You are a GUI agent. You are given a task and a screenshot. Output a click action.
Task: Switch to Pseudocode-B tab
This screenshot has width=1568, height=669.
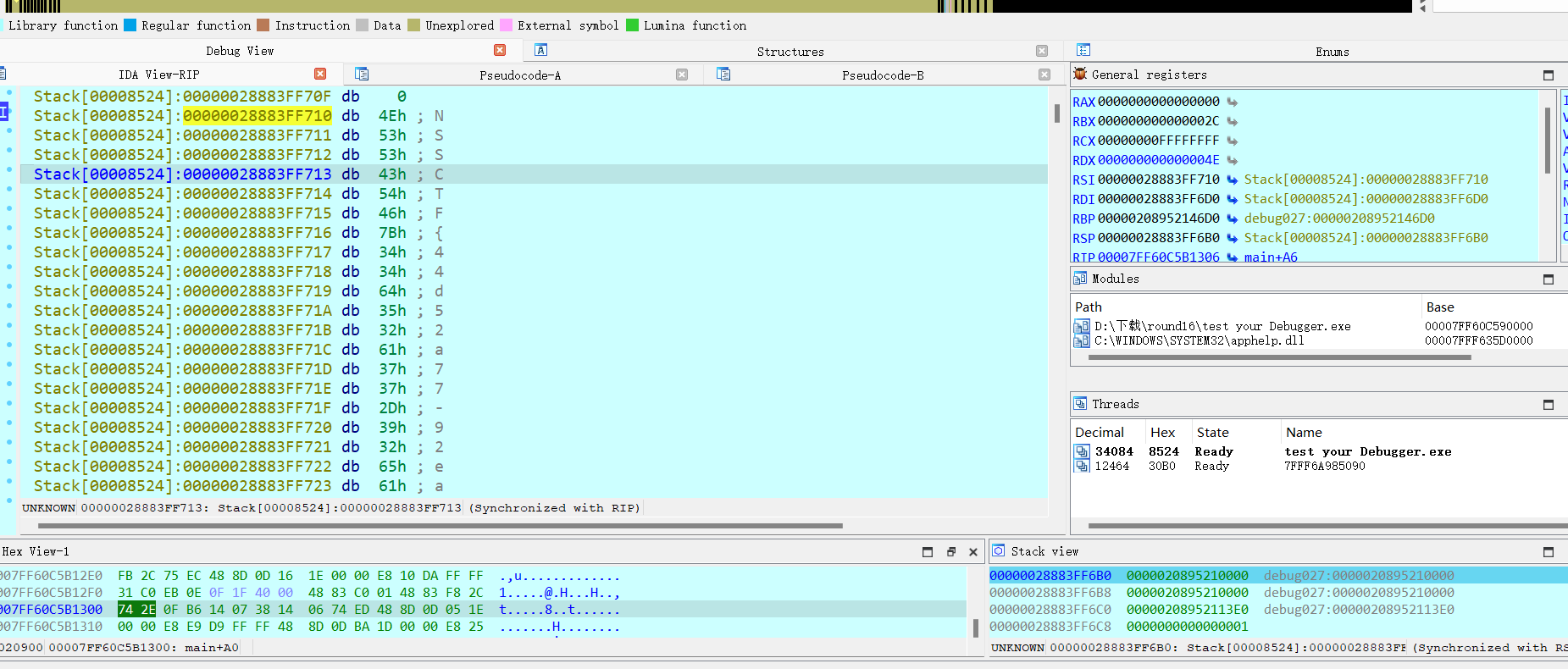(x=883, y=75)
